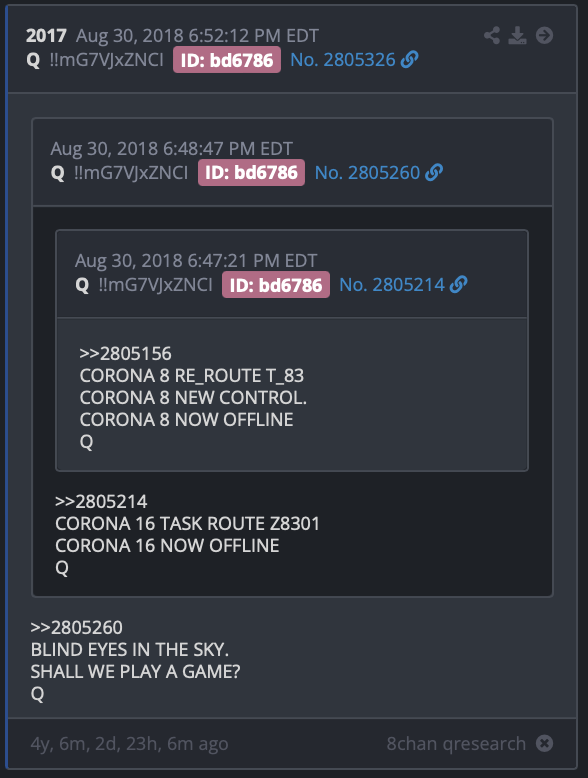Open post No. 2805326 link
Image resolution: width=588 pixels, height=778 pixels.
point(343,60)
